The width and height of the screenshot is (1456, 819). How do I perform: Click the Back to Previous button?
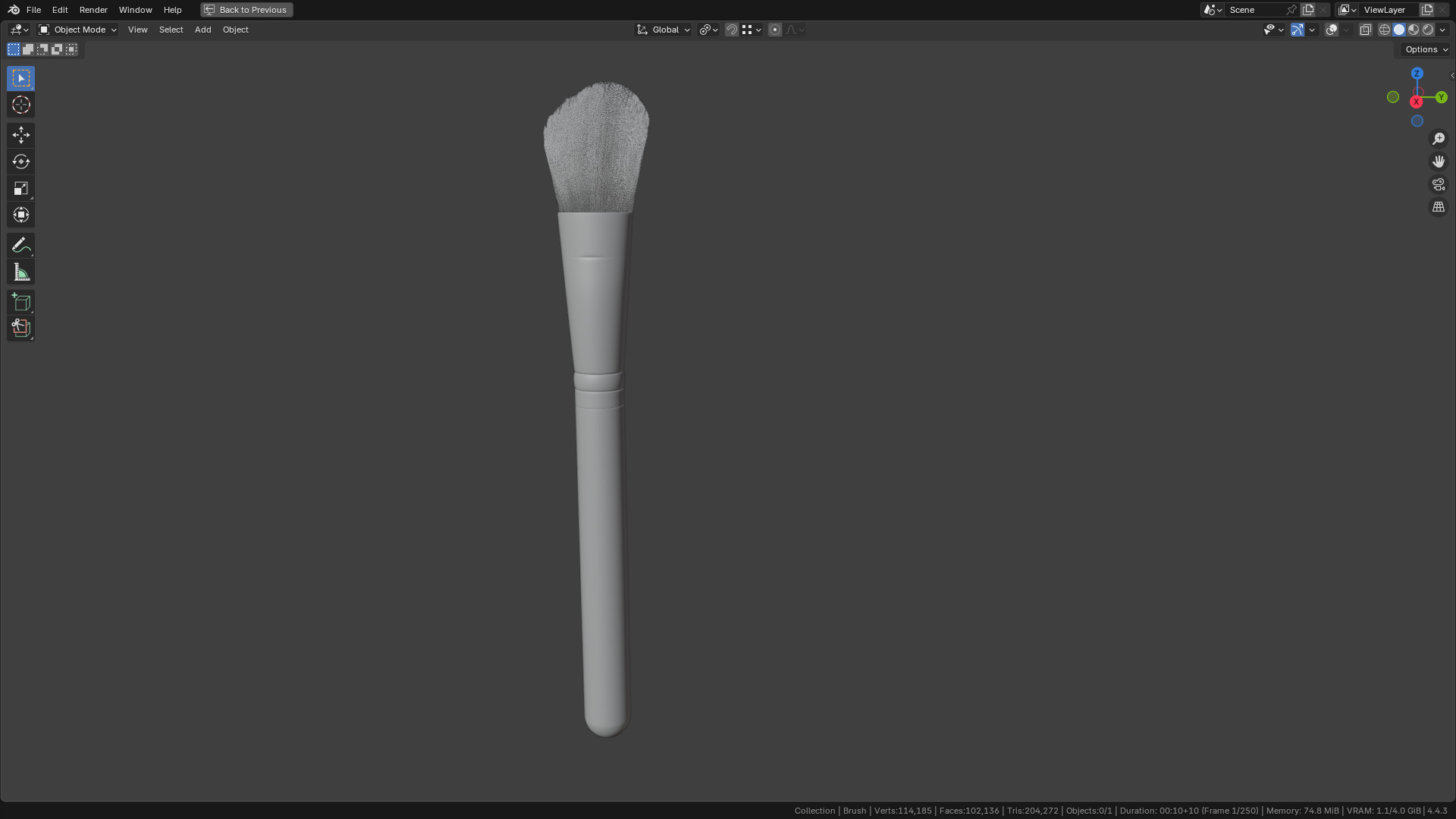click(246, 10)
